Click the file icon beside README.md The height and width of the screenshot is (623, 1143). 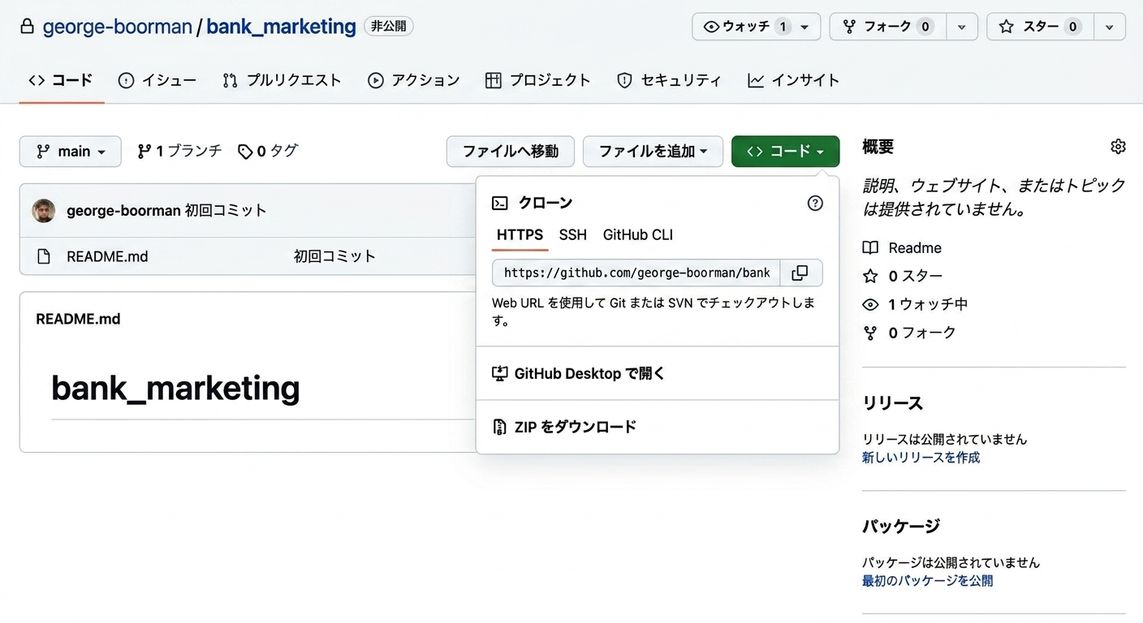point(44,256)
